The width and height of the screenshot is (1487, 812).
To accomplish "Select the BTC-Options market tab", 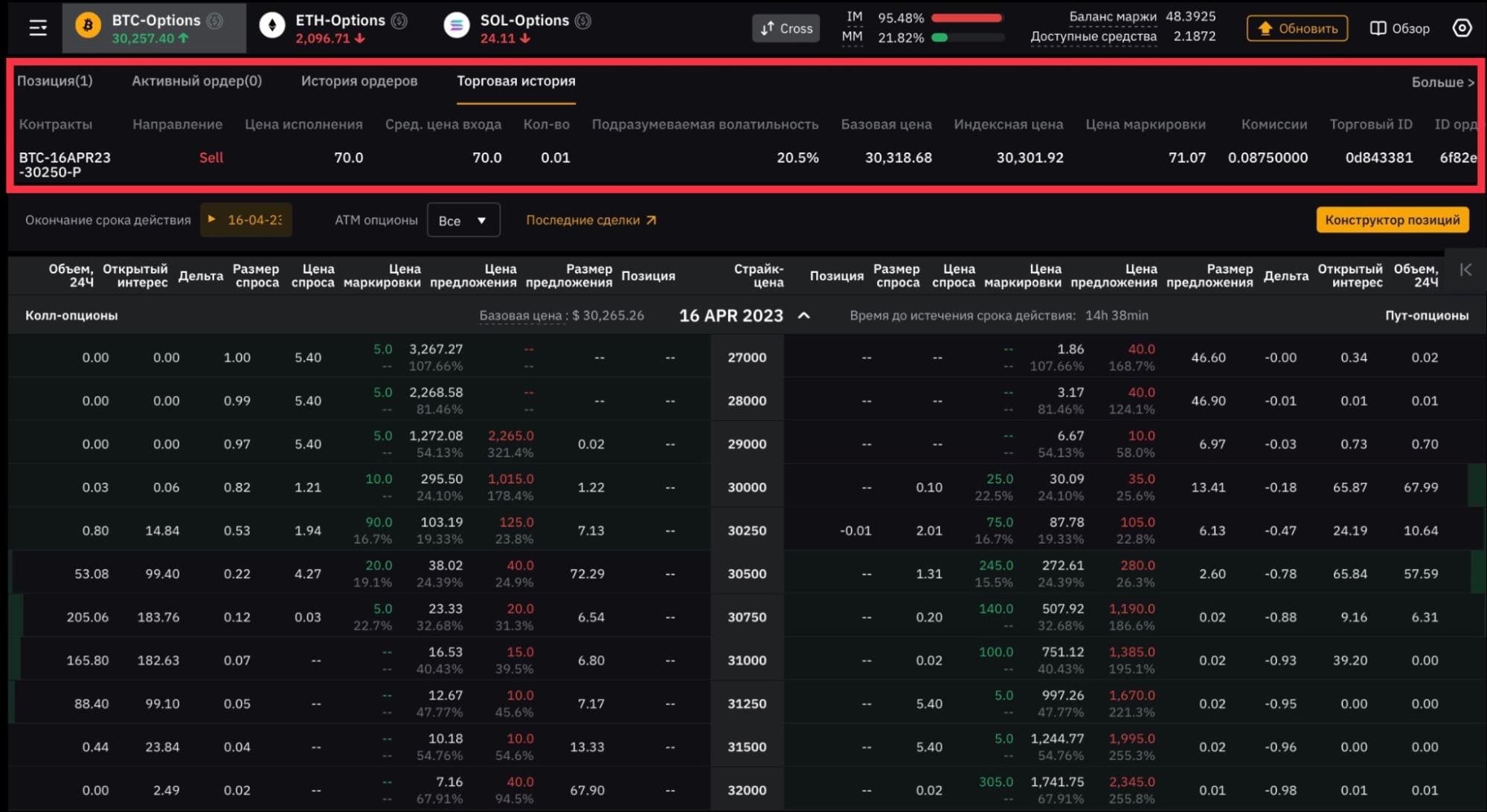I will [154, 28].
